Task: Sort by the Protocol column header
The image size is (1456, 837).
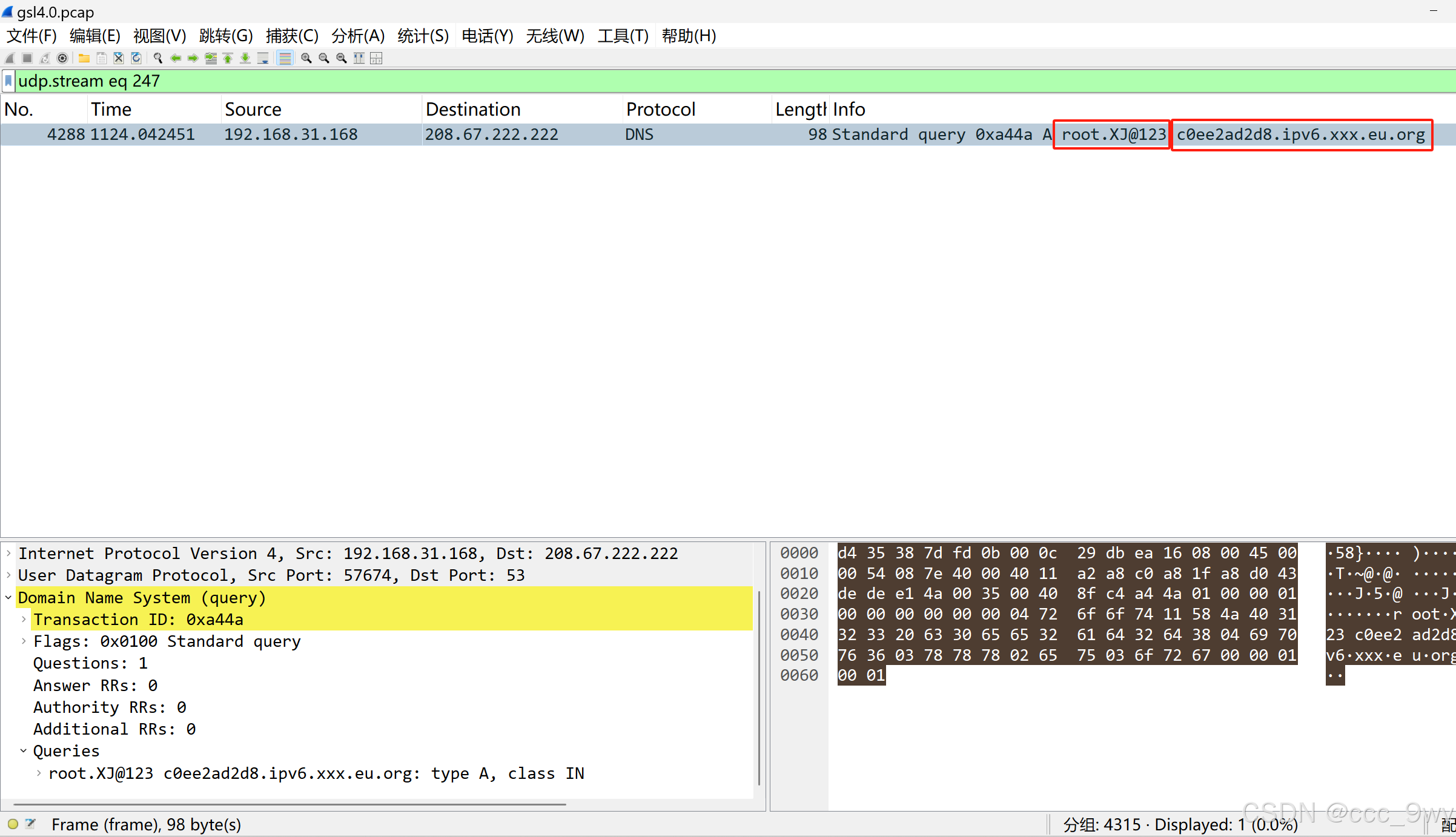Action: 660,109
